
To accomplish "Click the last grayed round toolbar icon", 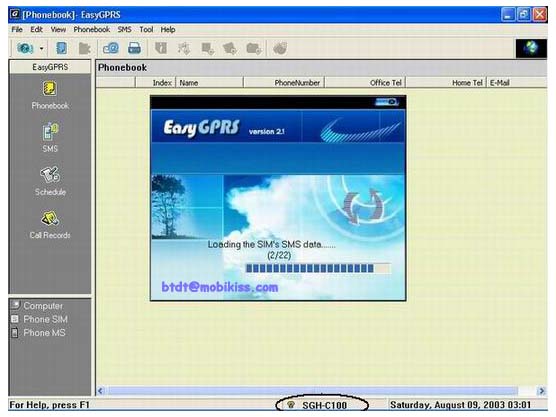I will [280, 48].
